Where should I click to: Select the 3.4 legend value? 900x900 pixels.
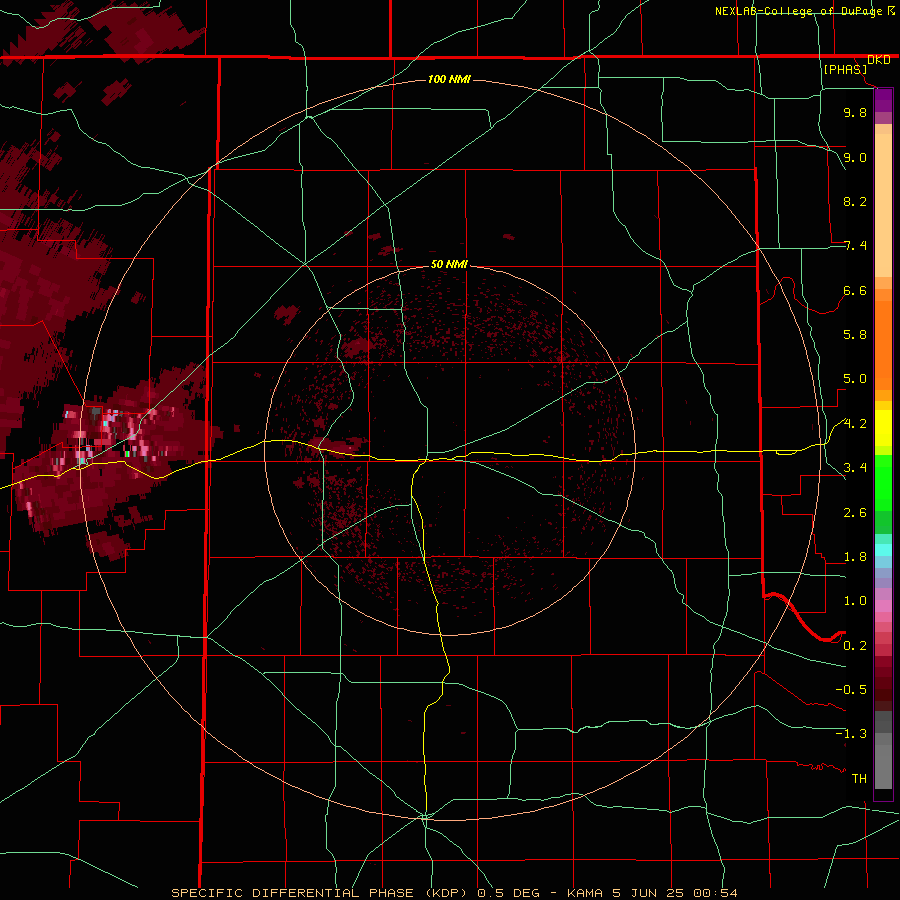pyautogui.click(x=855, y=468)
